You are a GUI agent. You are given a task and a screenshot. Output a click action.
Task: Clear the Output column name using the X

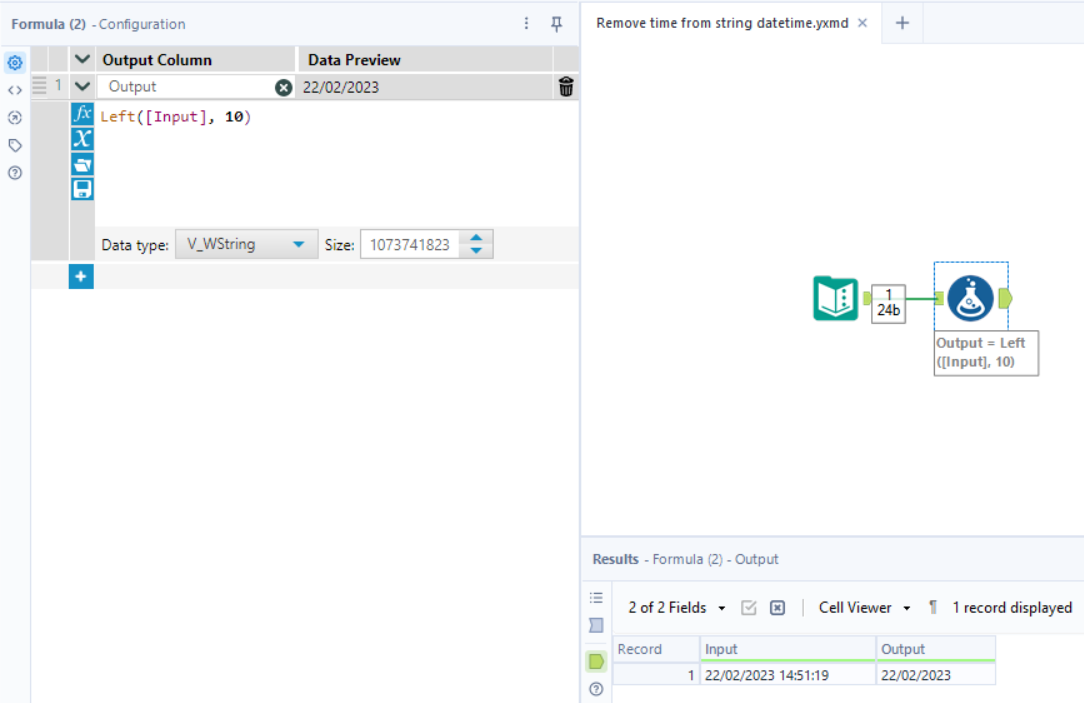[282, 87]
